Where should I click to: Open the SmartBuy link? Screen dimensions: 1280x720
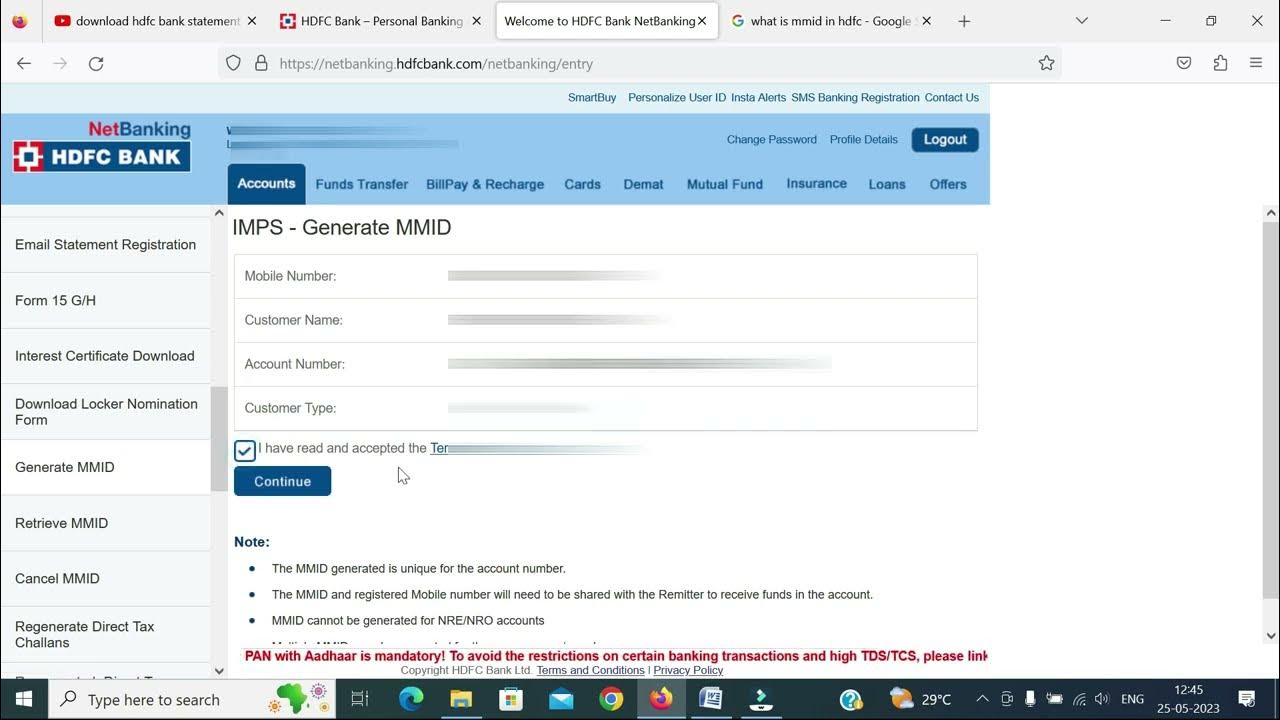pos(592,98)
